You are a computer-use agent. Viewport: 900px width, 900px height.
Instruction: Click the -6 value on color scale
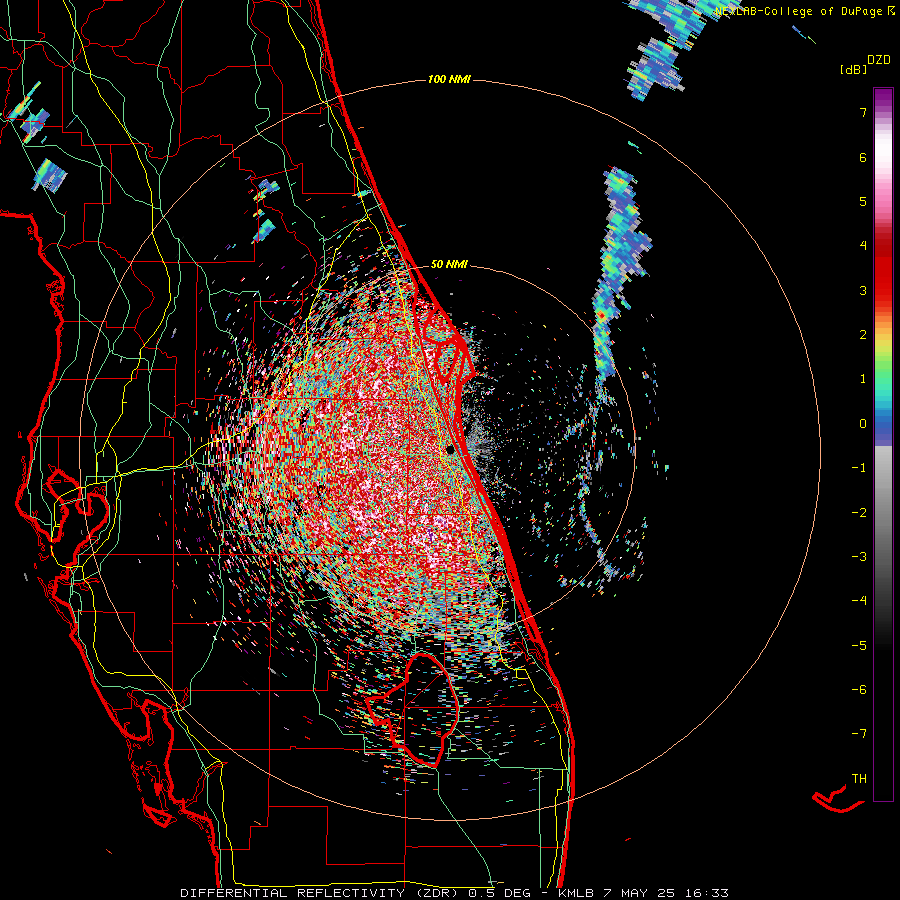tap(859, 690)
